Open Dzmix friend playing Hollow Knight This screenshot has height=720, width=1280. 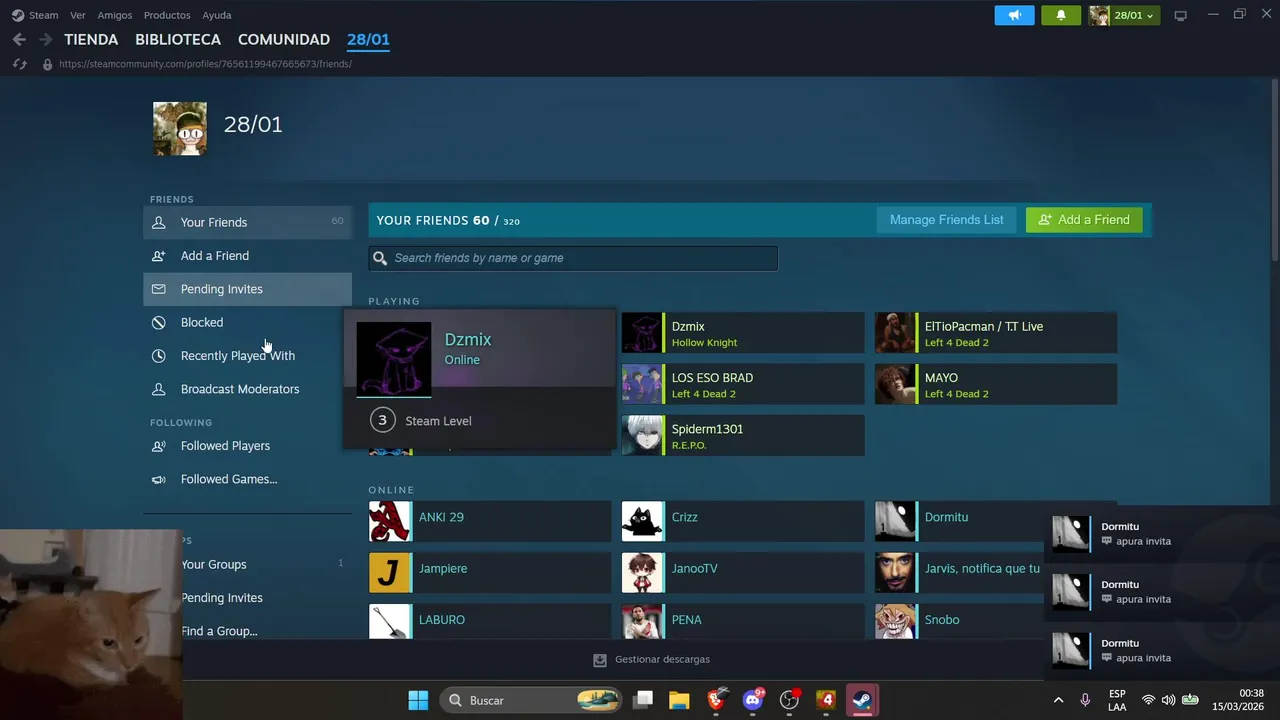(743, 333)
